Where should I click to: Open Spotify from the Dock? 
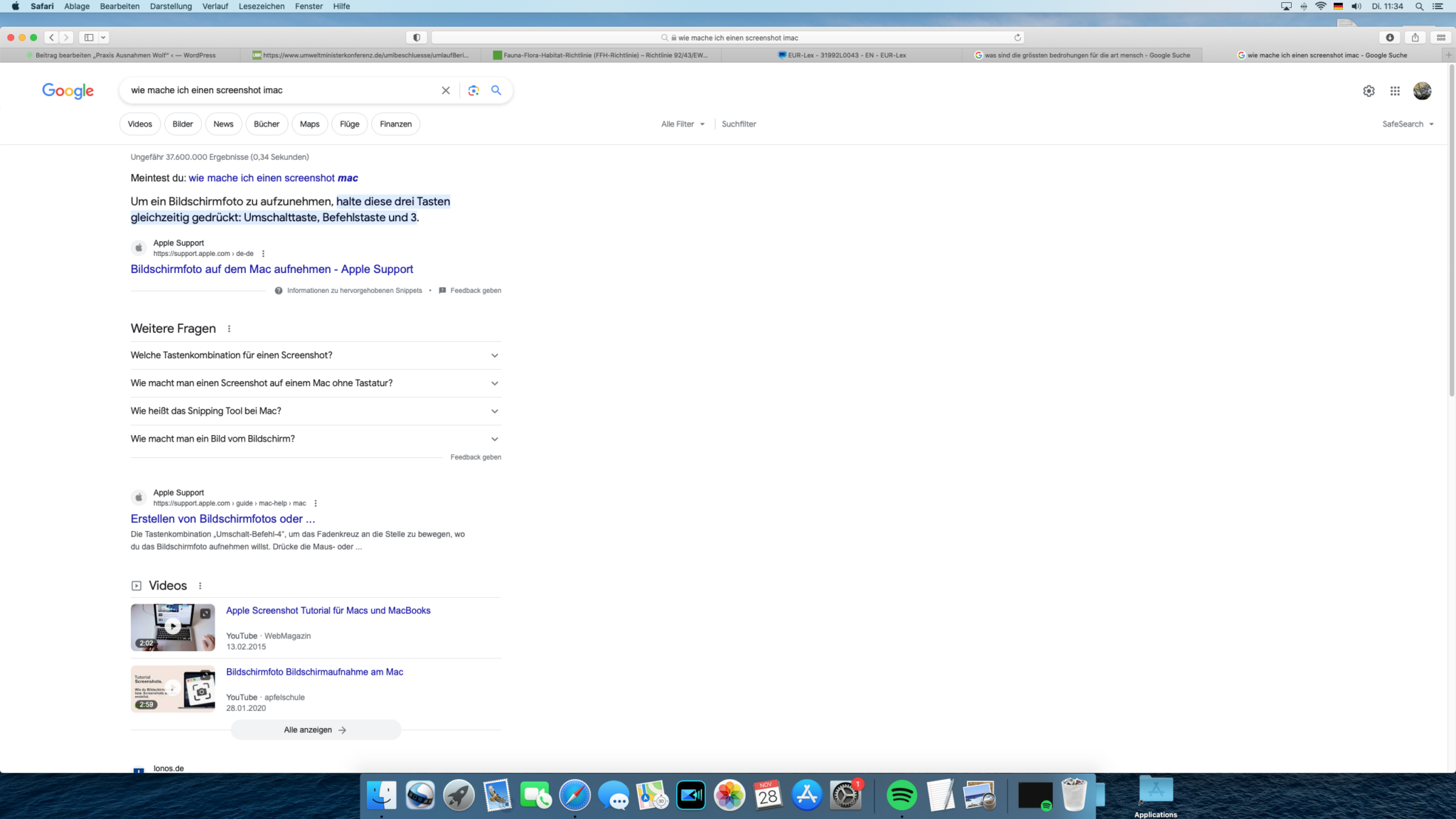[901, 795]
